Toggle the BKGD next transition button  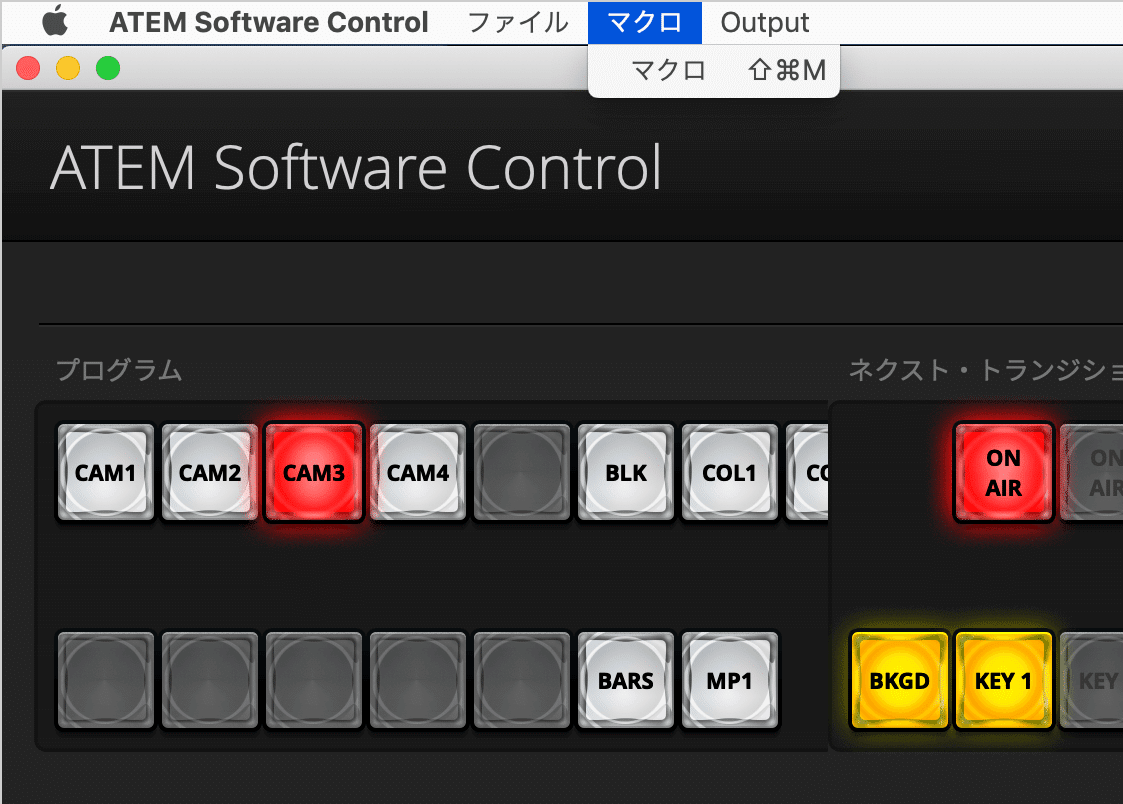pos(900,680)
